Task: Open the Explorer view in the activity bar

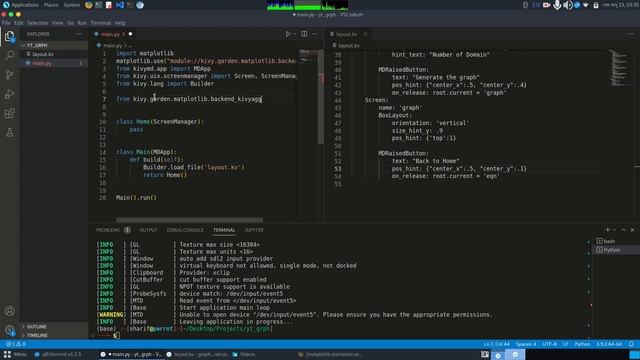Action: coord(9,37)
